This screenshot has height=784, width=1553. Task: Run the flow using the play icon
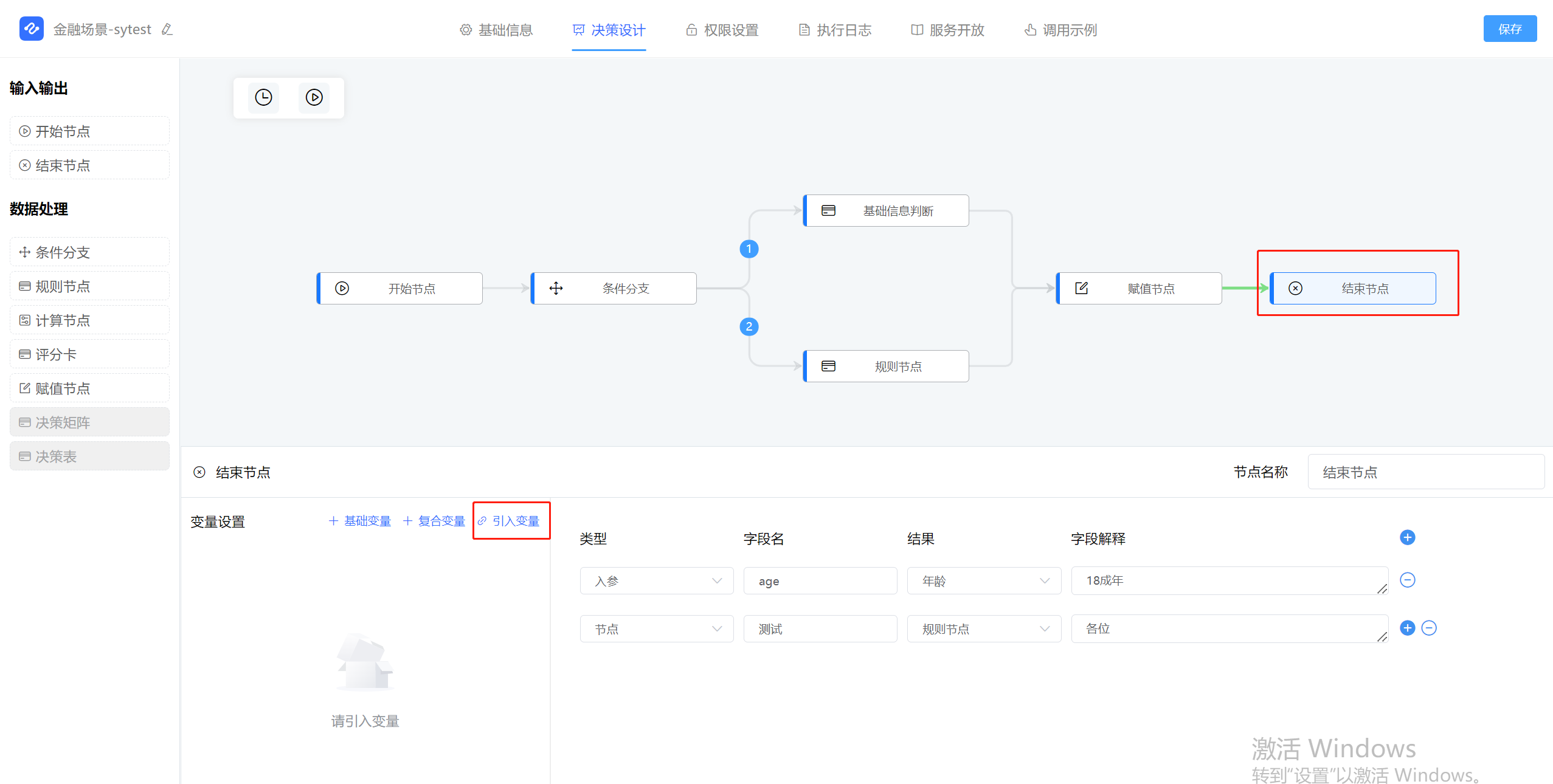pos(314,97)
